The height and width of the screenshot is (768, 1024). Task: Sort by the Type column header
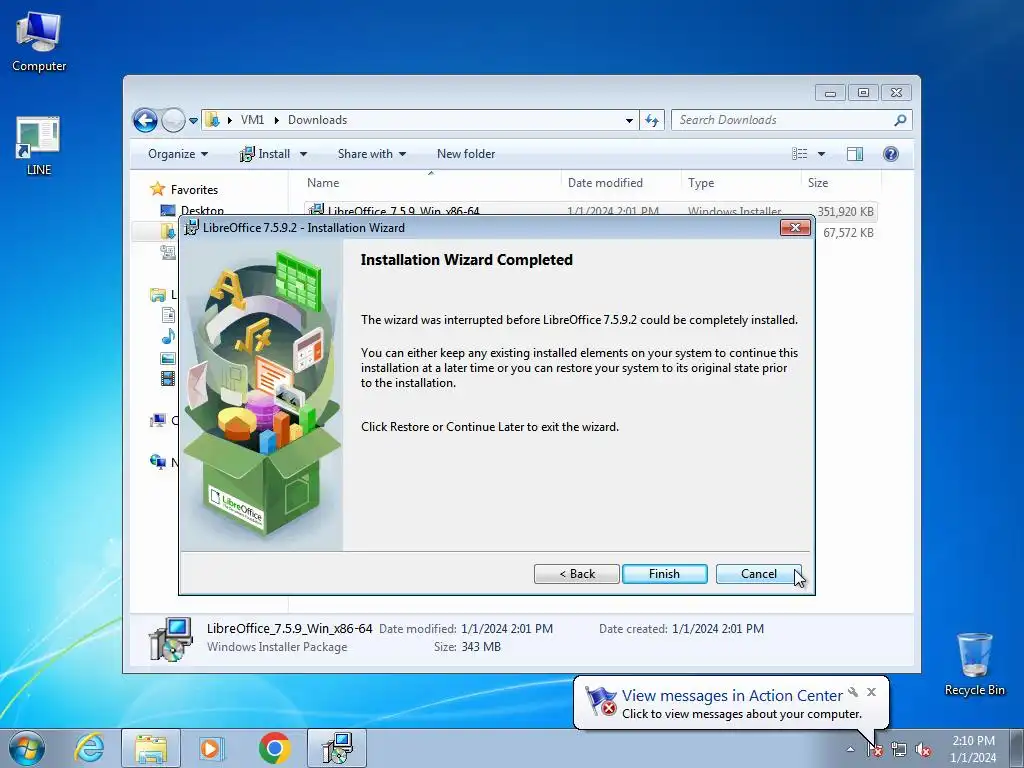click(741, 183)
